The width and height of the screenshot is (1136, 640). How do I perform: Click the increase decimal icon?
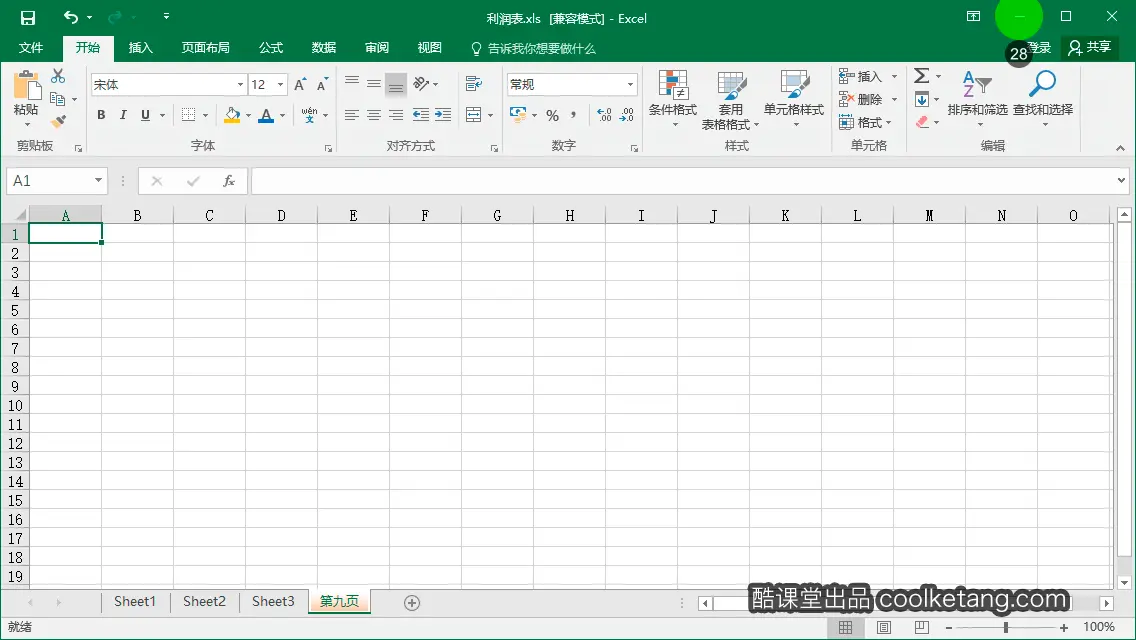(604, 115)
